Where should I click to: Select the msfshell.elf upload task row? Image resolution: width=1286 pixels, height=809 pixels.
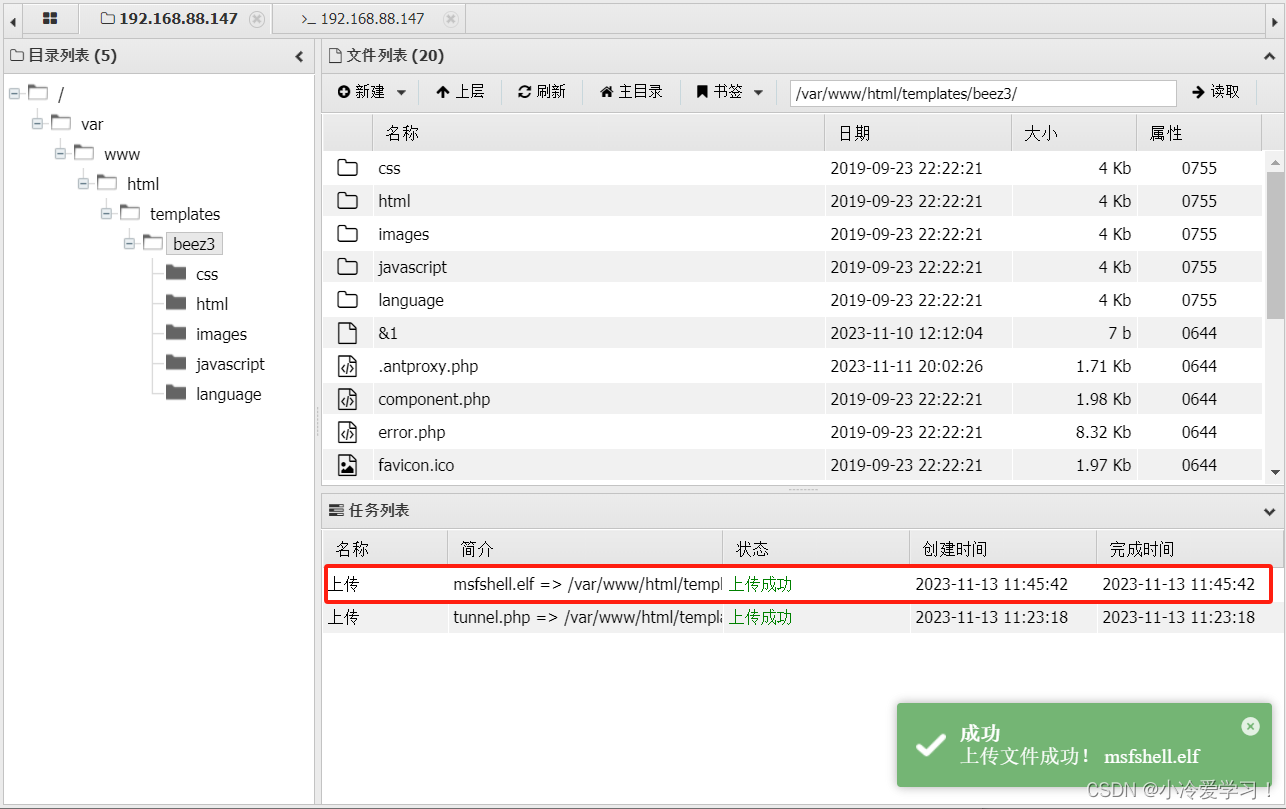798,584
